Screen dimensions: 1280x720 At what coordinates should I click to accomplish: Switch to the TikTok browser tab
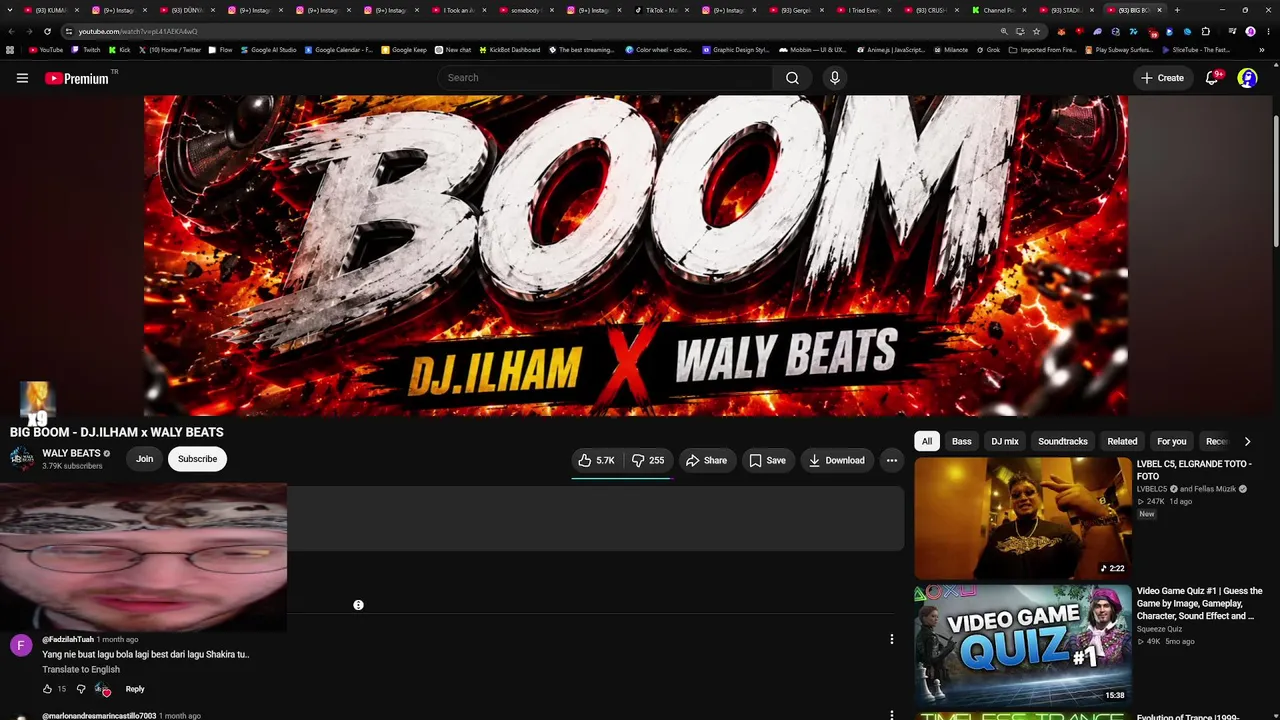pos(660,10)
